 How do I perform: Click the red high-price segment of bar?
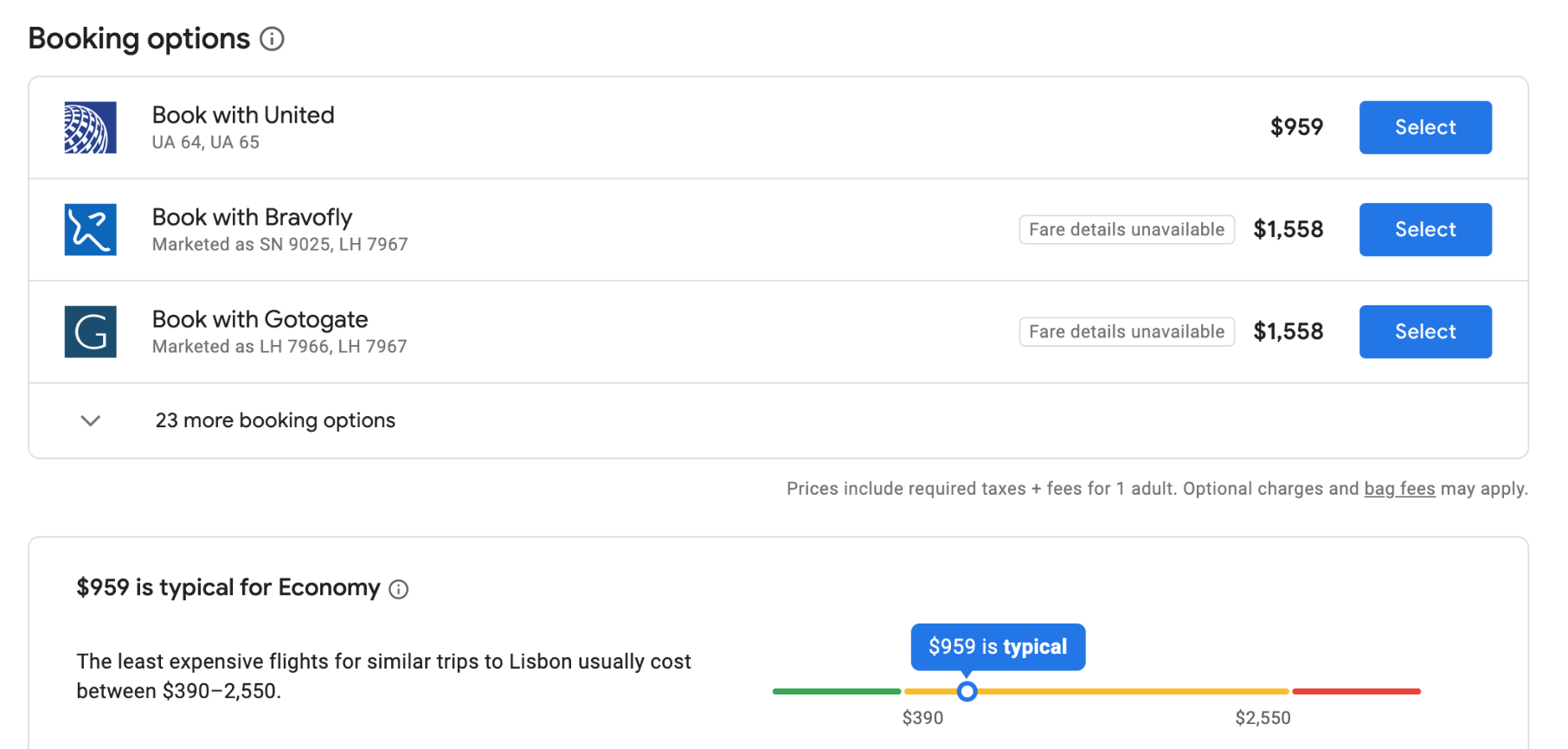[x=1355, y=691]
